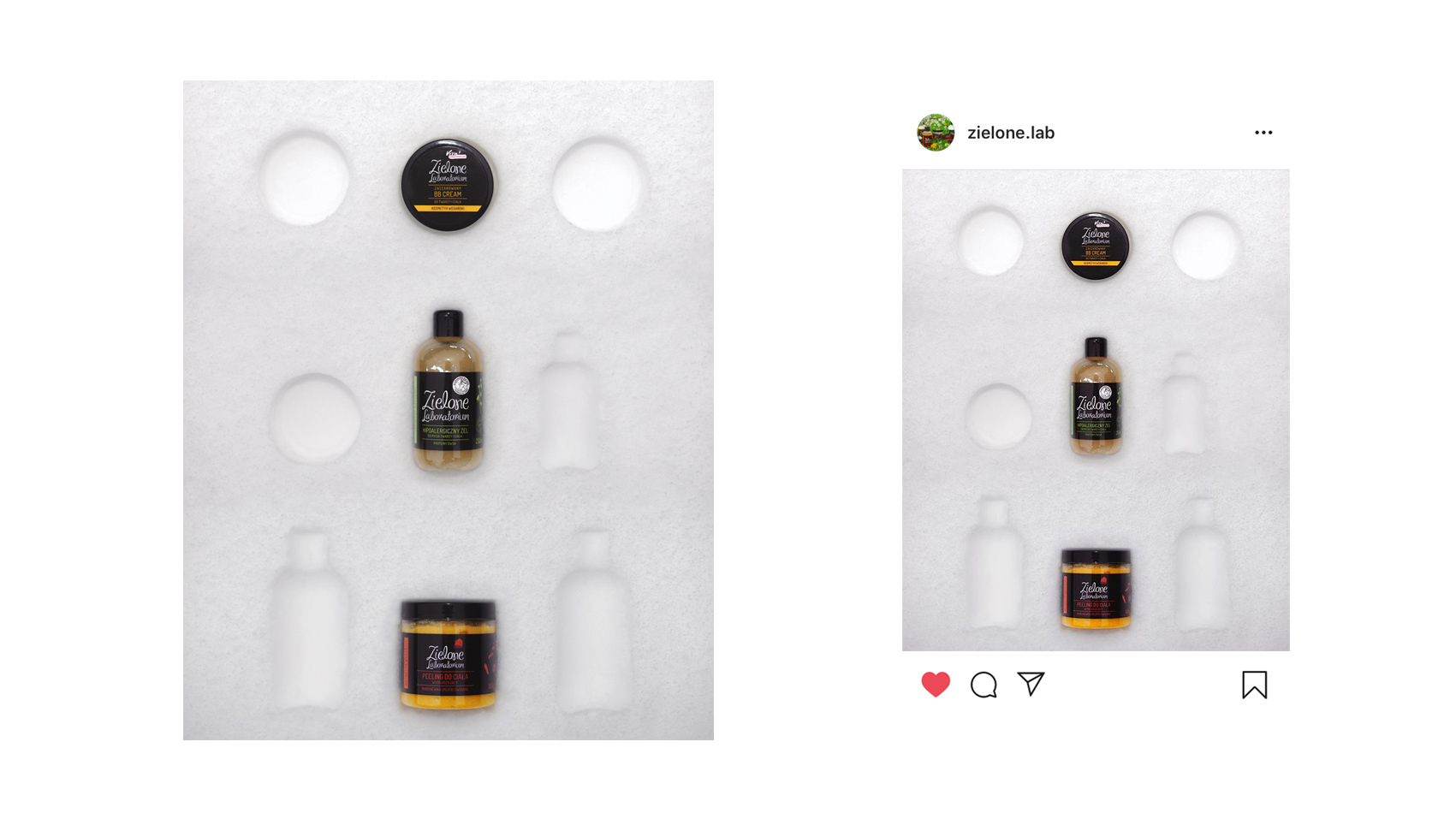Screen dimensions: 1456x819
Task: Open the zielone.lab profile avatar
Action: (936, 133)
